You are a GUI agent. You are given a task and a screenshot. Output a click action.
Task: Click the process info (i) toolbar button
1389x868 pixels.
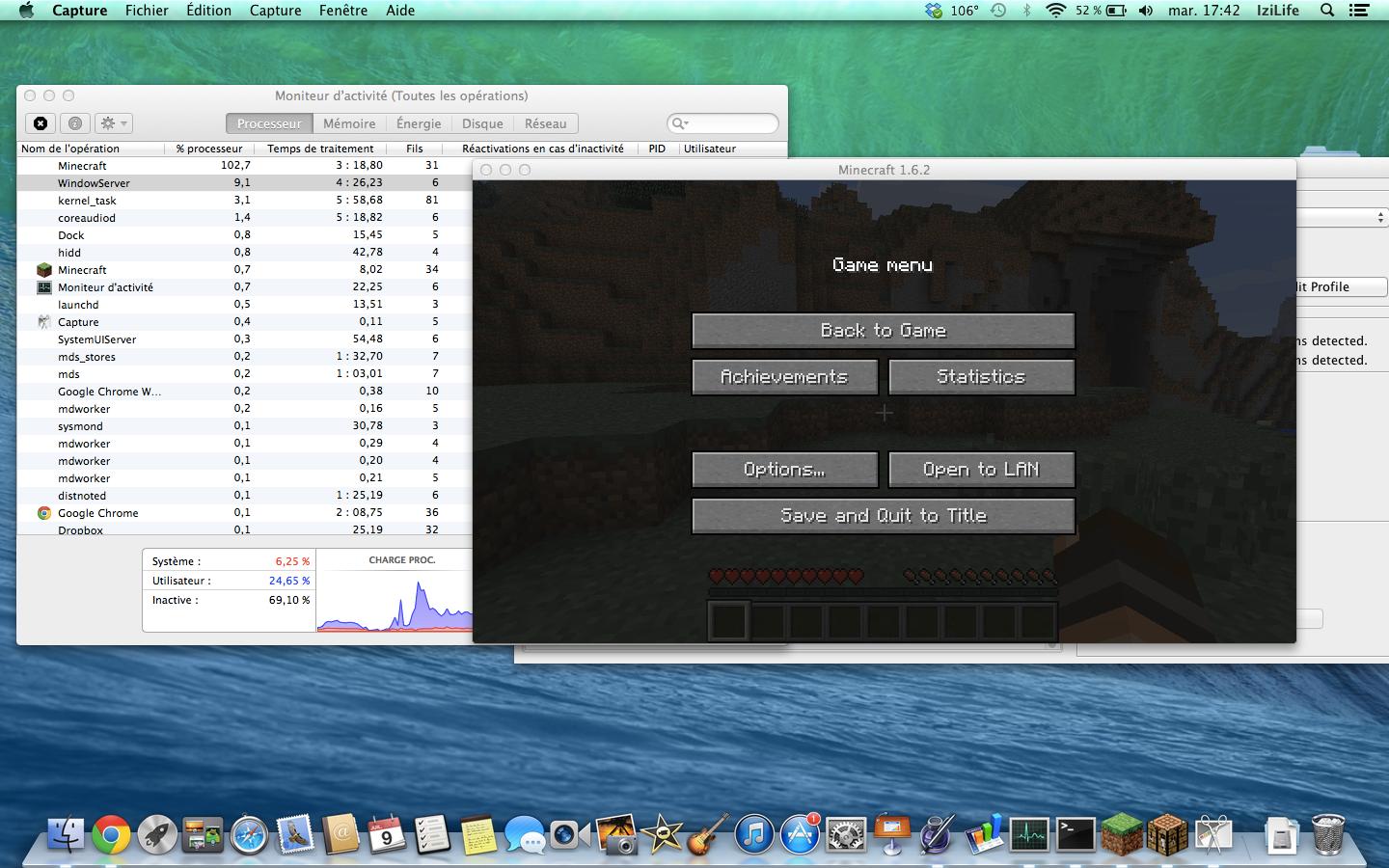tap(75, 123)
